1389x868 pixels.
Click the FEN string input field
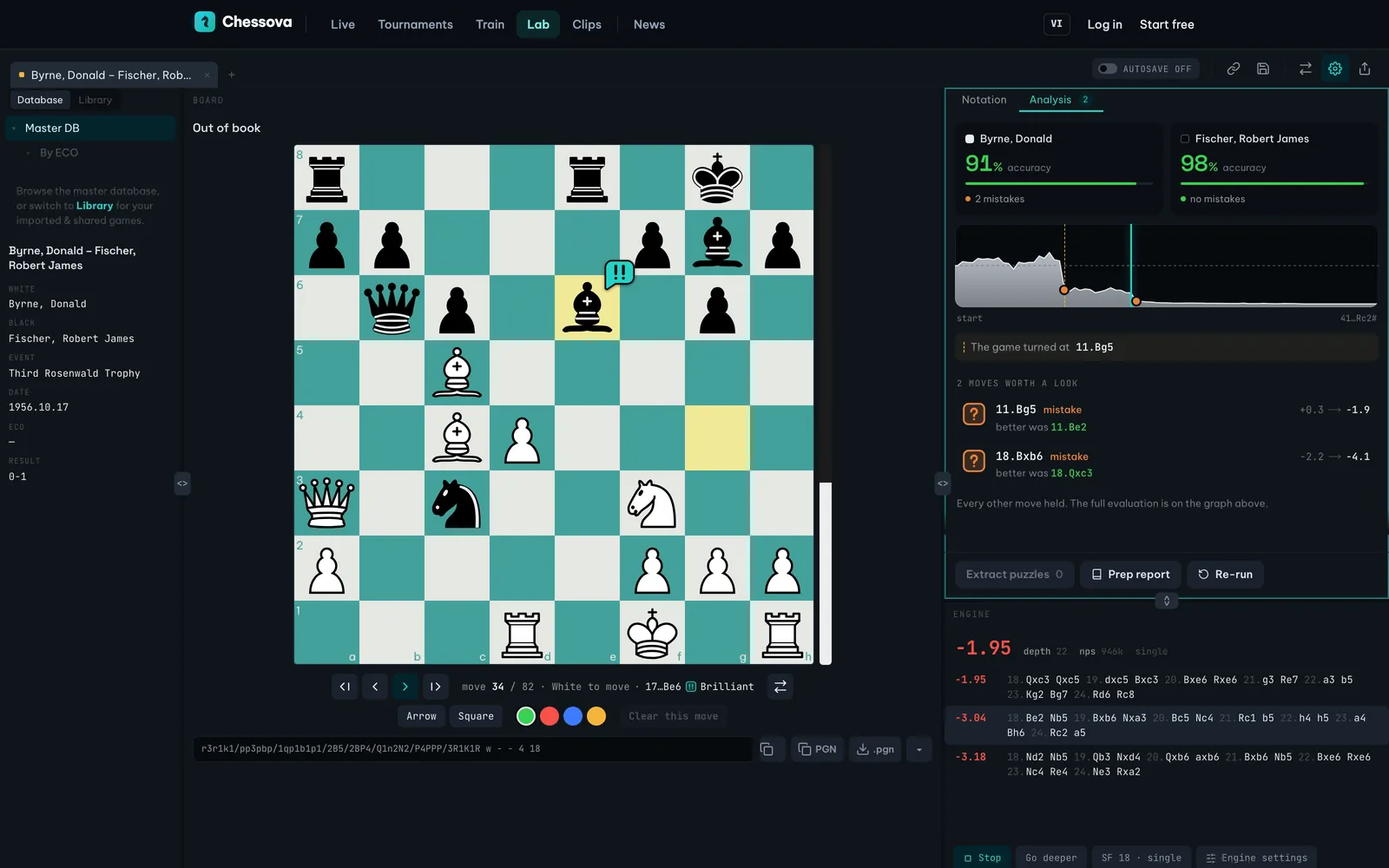pyautogui.click(x=473, y=749)
